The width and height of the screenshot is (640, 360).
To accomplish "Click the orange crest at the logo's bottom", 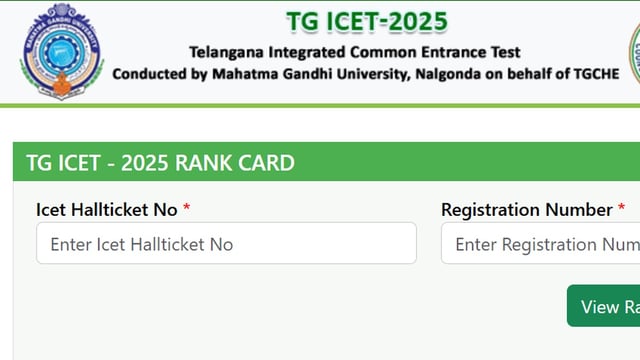I will [x=62, y=85].
